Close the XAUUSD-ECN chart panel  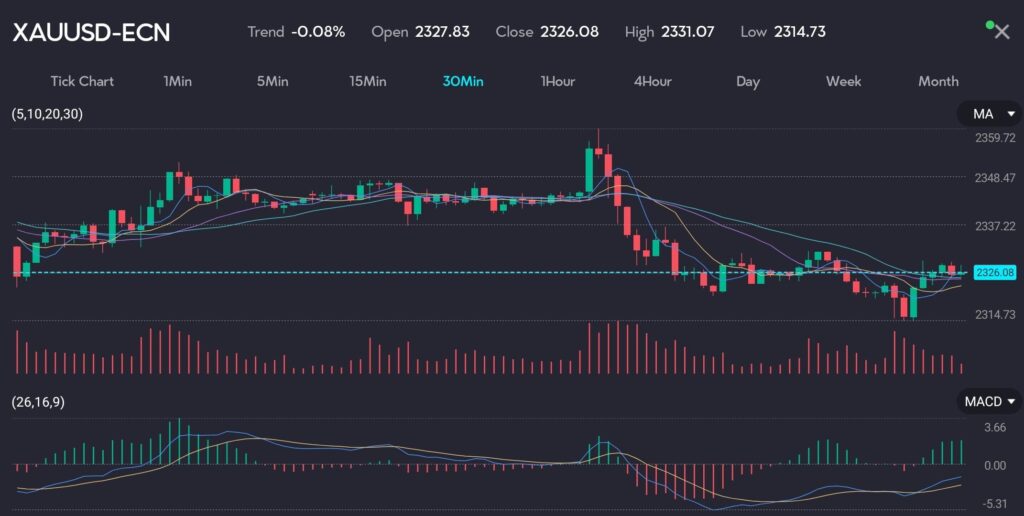click(1002, 32)
